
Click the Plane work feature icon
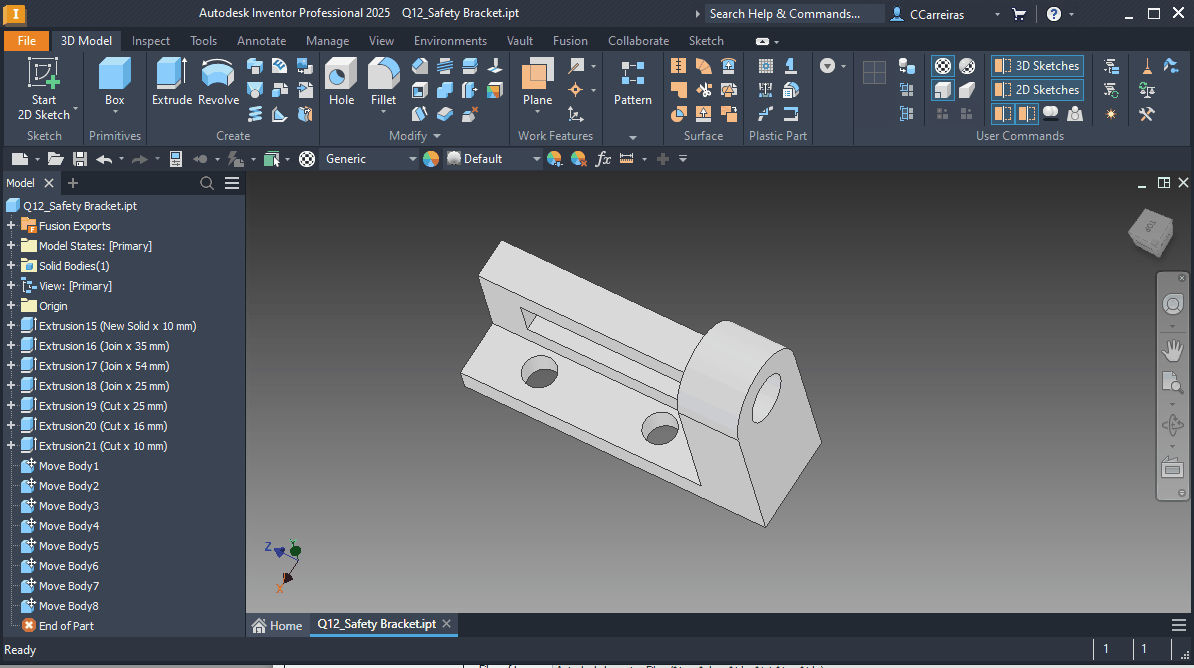pos(536,78)
